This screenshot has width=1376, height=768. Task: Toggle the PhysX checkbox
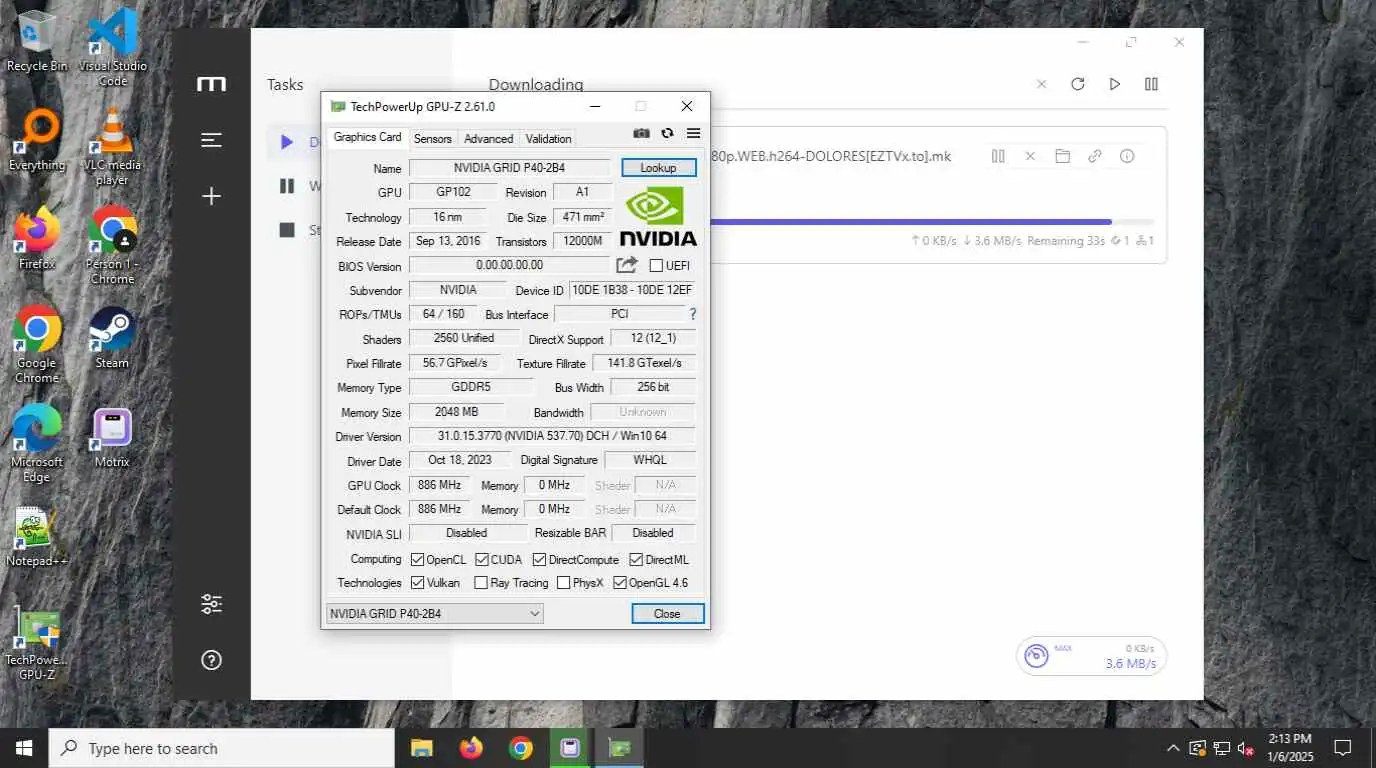[563, 582]
